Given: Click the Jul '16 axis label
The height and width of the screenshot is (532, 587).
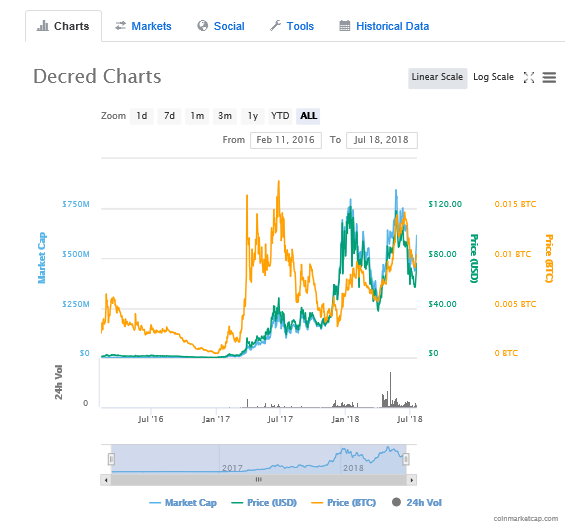Looking at the screenshot, I should click(150, 419).
